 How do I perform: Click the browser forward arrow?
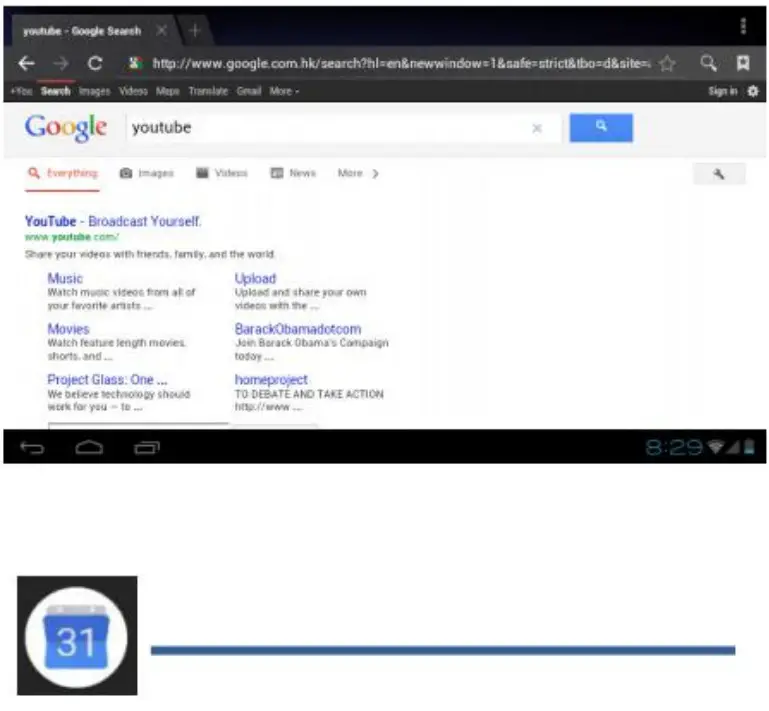tap(61, 63)
